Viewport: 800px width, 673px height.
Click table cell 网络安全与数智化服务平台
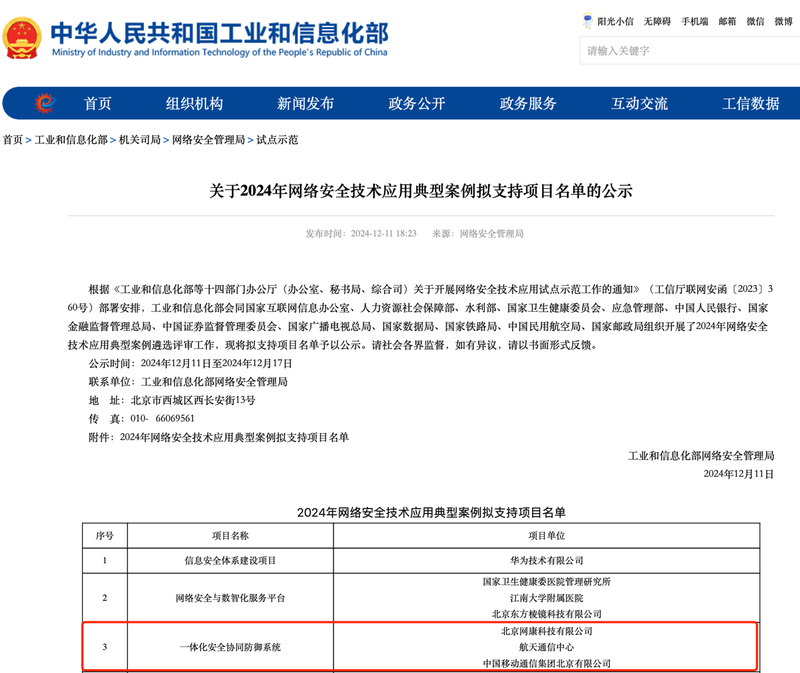pos(230,598)
